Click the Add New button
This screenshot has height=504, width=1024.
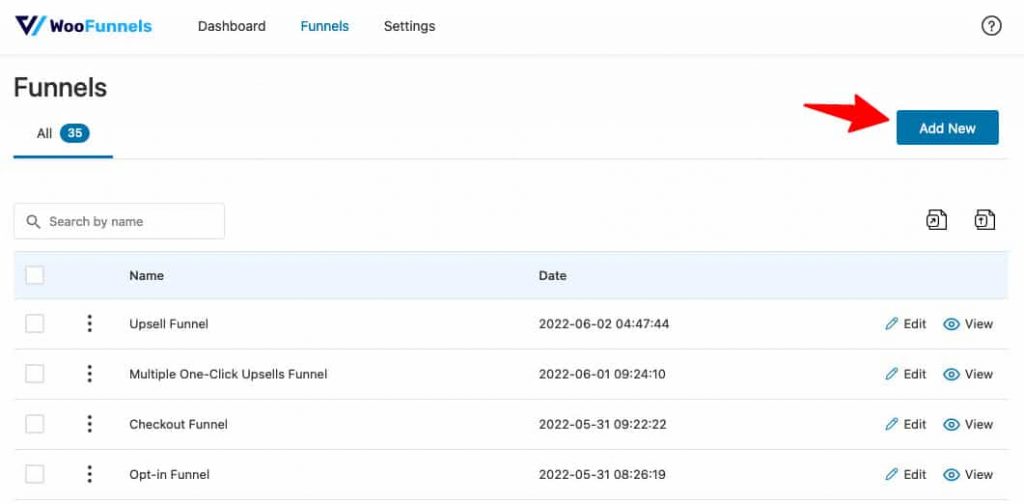pyautogui.click(x=947, y=127)
